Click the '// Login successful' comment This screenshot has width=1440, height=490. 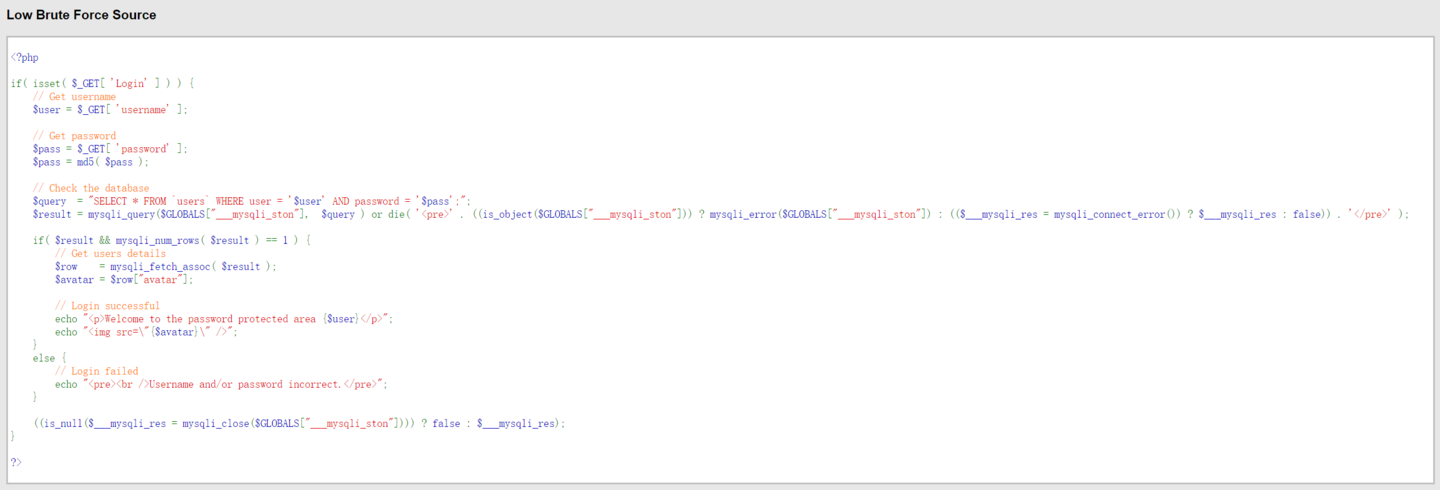tap(107, 306)
